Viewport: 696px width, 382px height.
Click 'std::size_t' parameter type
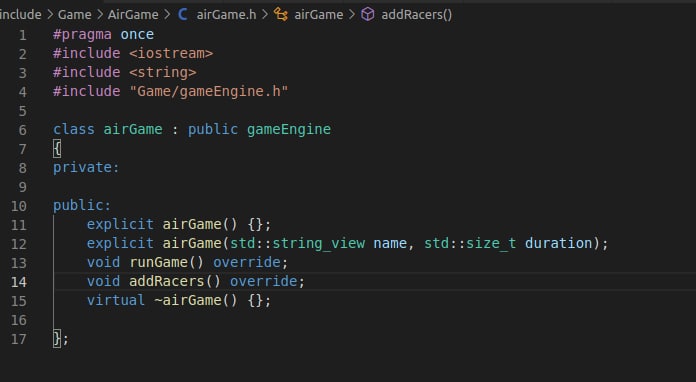pyautogui.click(x=470, y=243)
